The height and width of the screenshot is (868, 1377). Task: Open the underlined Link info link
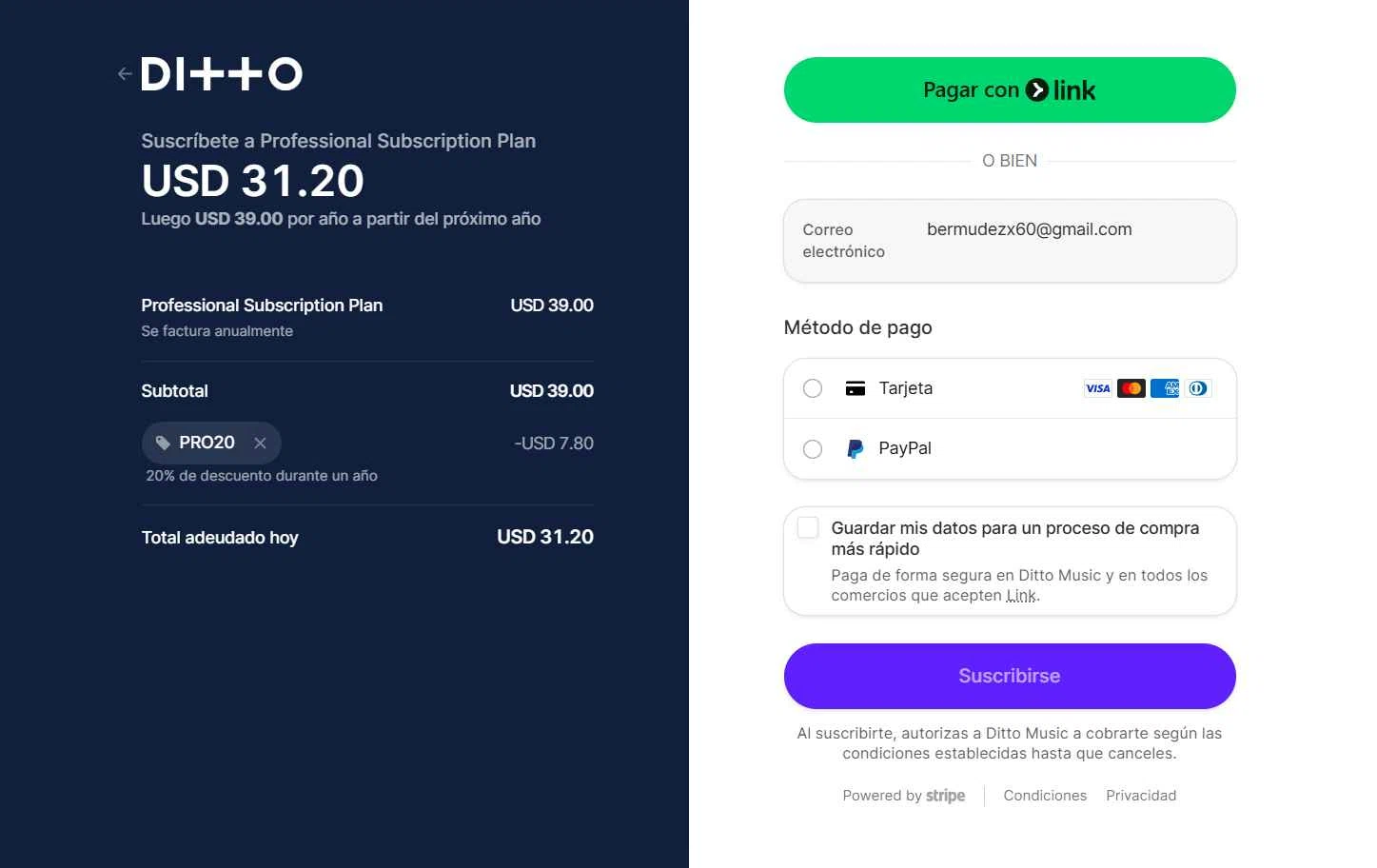[x=1021, y=596]
